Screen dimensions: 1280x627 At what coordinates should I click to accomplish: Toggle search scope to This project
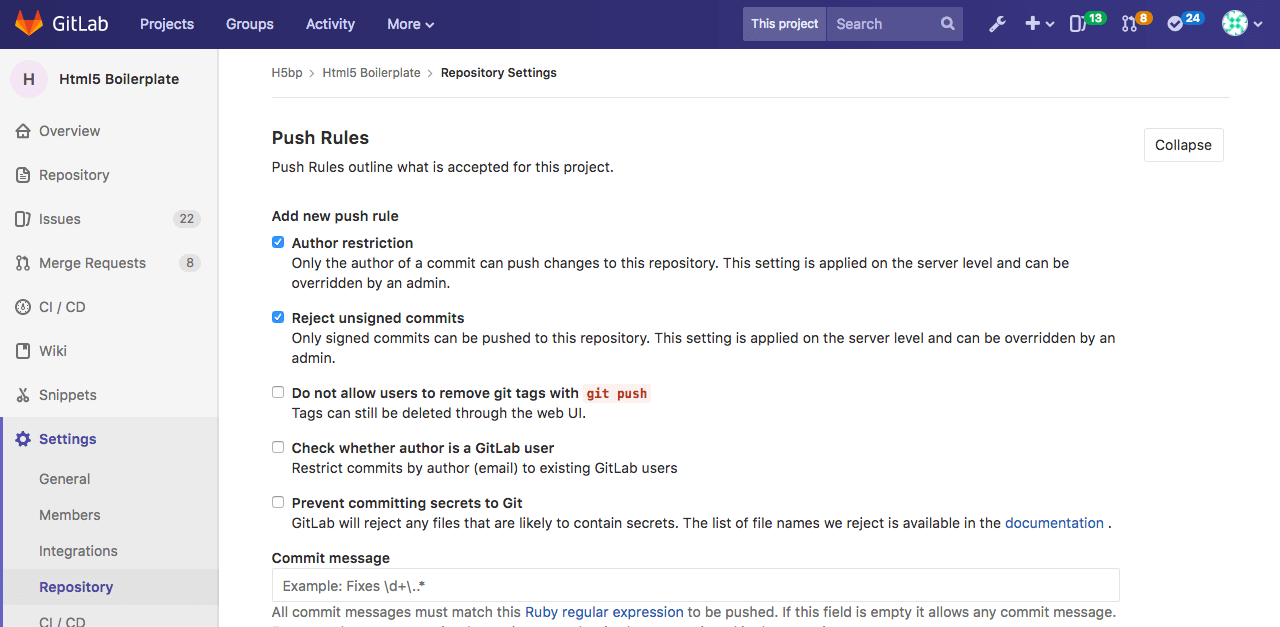pyautogui.click(x=784, y=23)
